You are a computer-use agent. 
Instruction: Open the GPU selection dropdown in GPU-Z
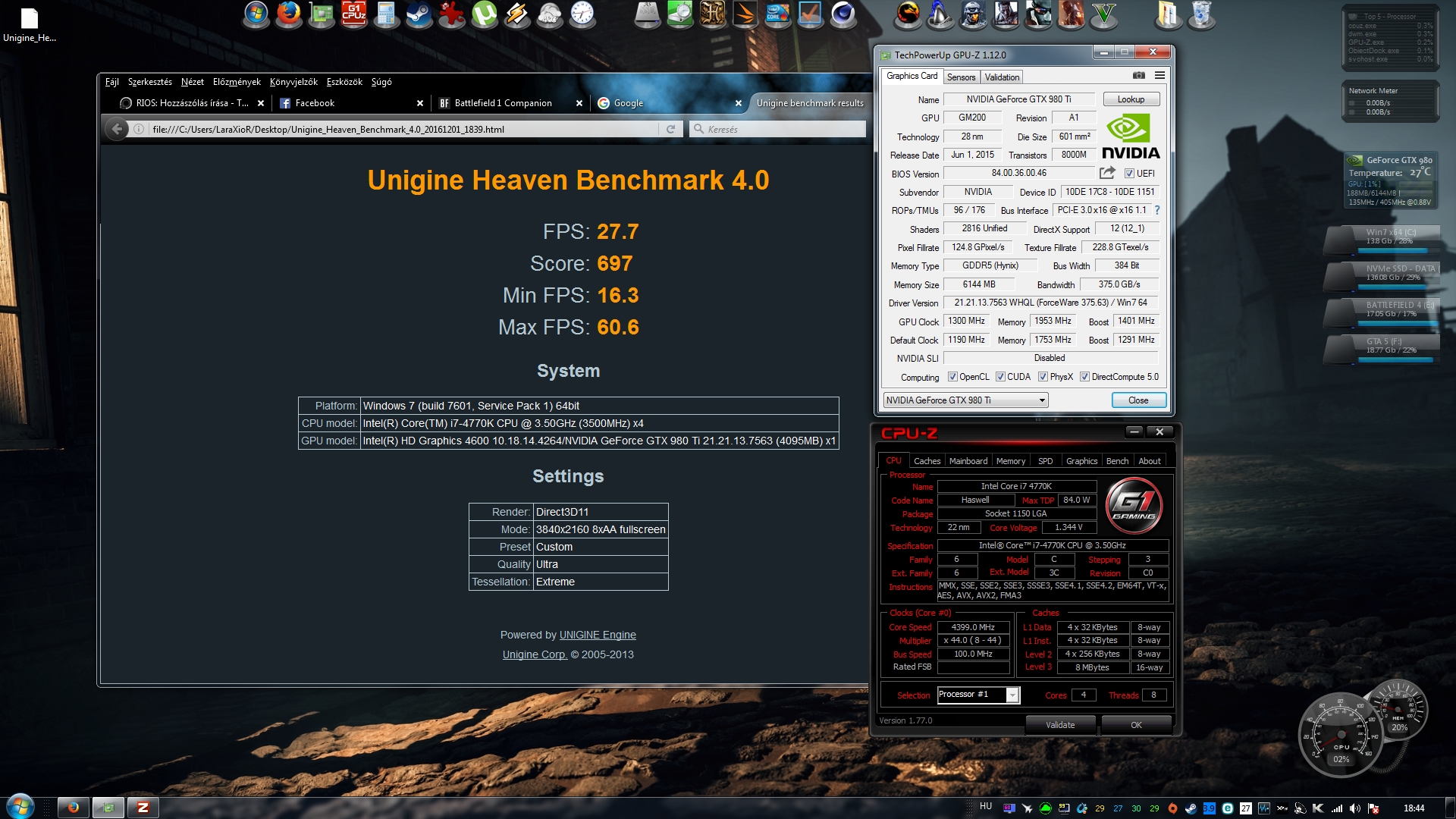click(965, 400)
